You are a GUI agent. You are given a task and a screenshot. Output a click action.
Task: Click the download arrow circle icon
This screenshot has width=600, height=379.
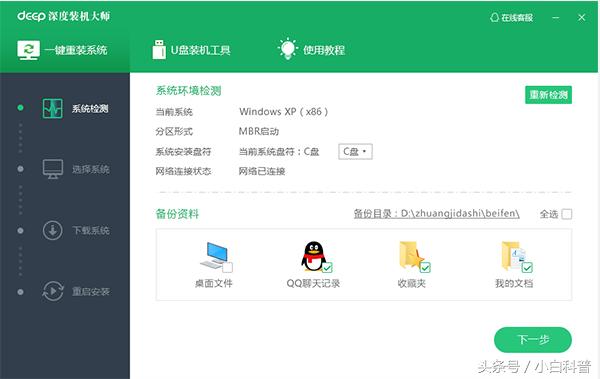pos(52,230)
